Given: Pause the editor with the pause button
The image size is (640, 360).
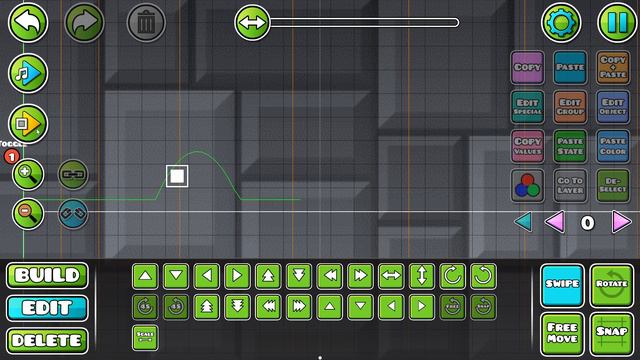Looking at the screenshot, I should (x=617, y=22).
